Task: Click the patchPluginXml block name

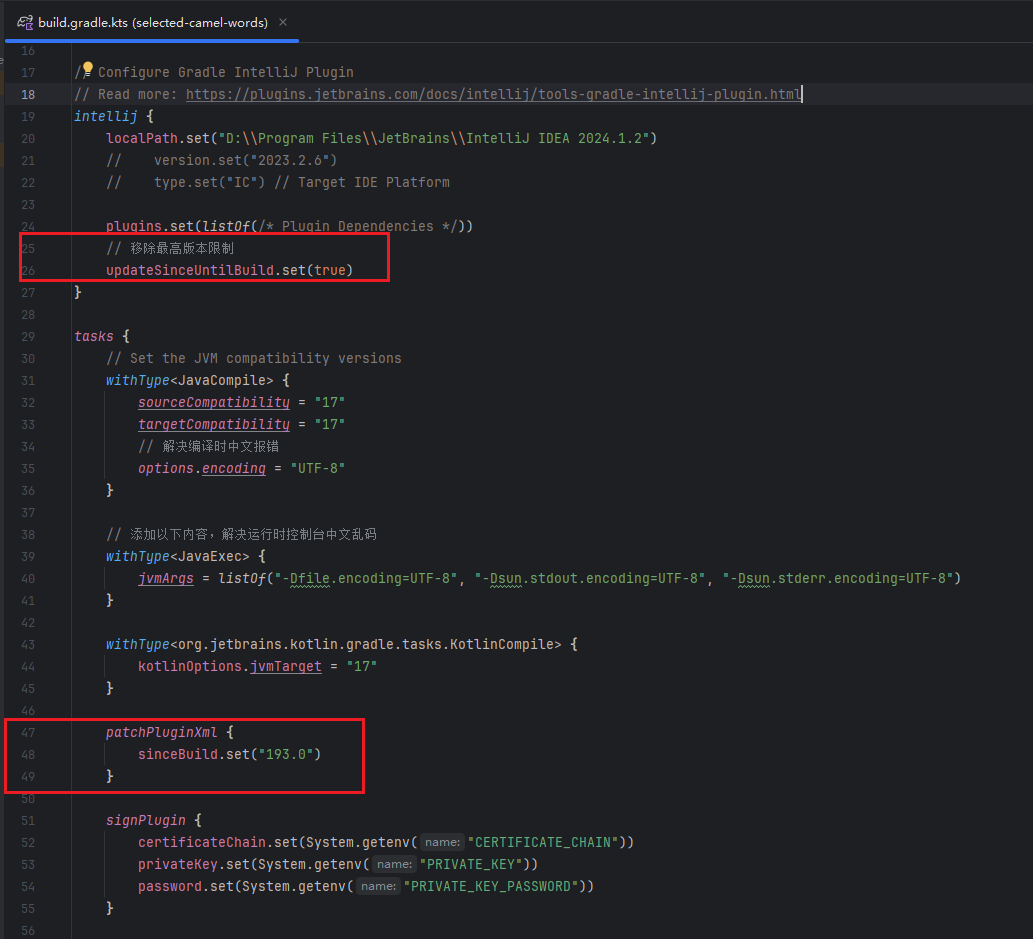Action: [160, 732]
